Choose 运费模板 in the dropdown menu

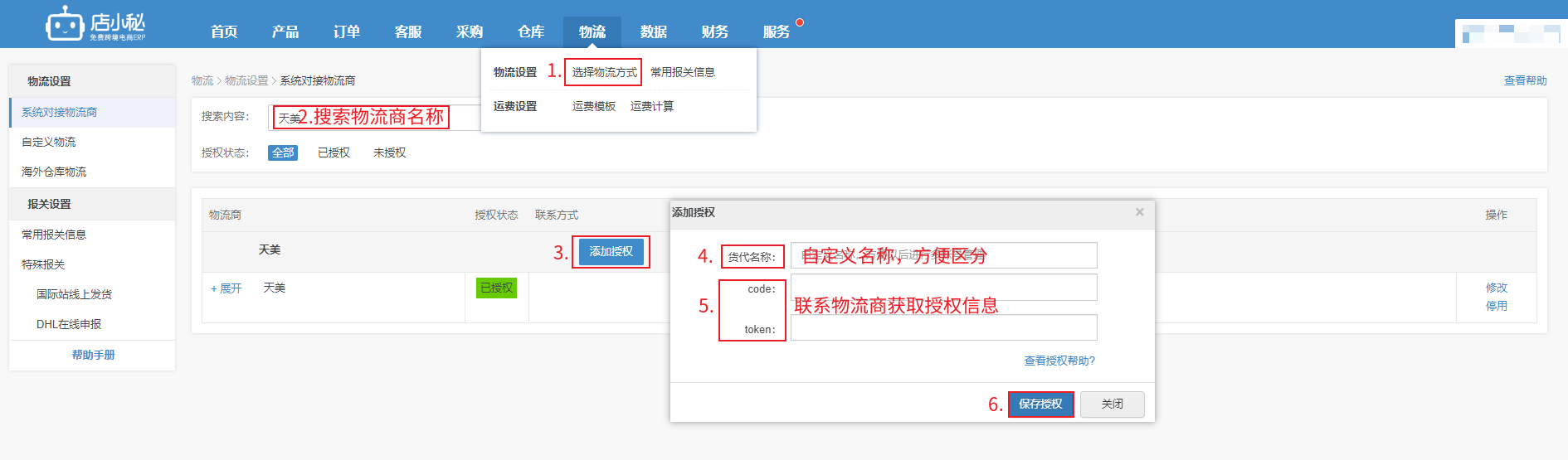coord(594,106)
